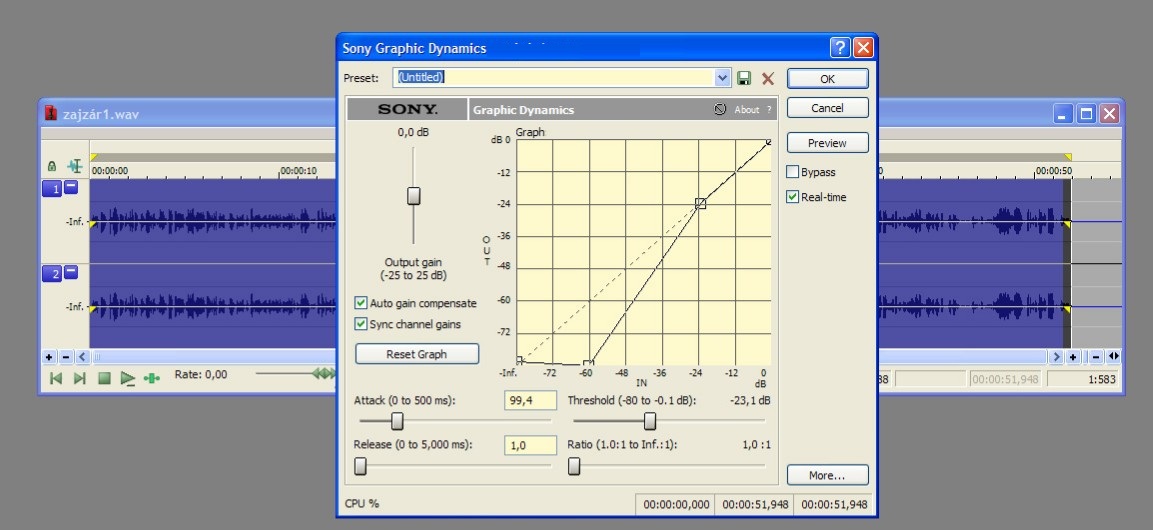This screenshot has height=530, width=1153.
Task: Select the edit tool icon next to the lock
Action: click(74, 166)
